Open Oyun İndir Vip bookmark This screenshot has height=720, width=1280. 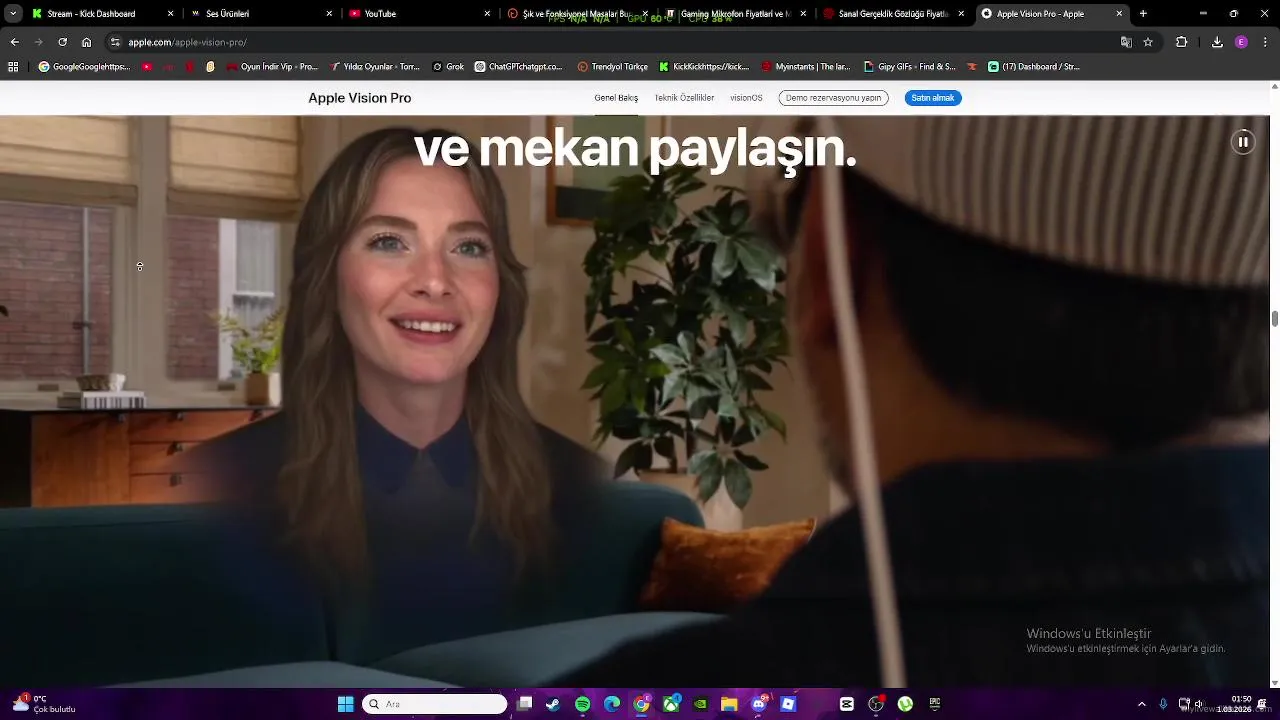coord(272,67)
